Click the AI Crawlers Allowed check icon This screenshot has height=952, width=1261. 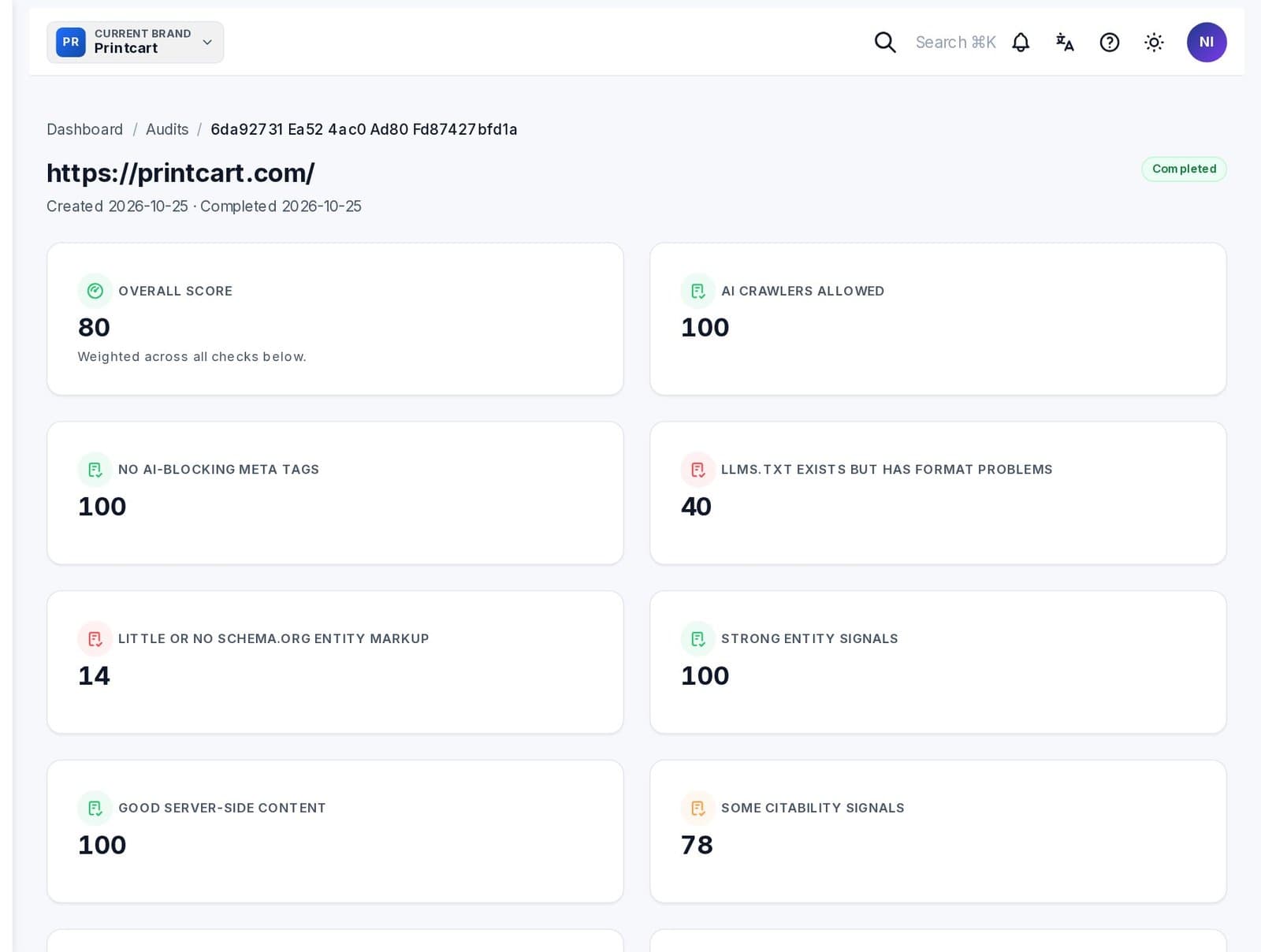coord(698,291)
